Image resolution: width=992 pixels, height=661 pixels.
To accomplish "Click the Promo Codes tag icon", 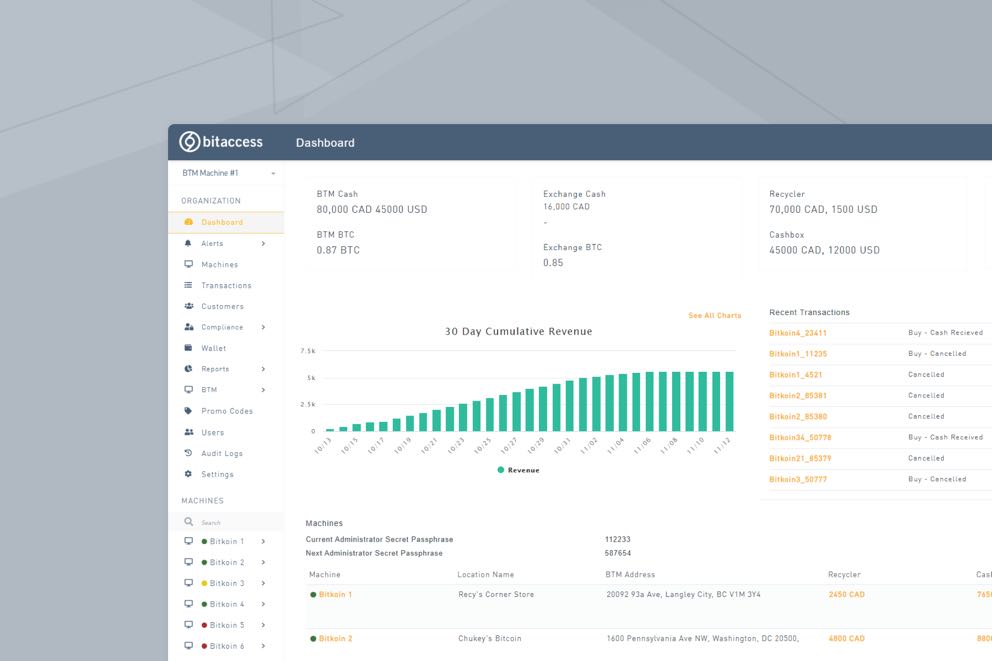I will coord(188,411).
